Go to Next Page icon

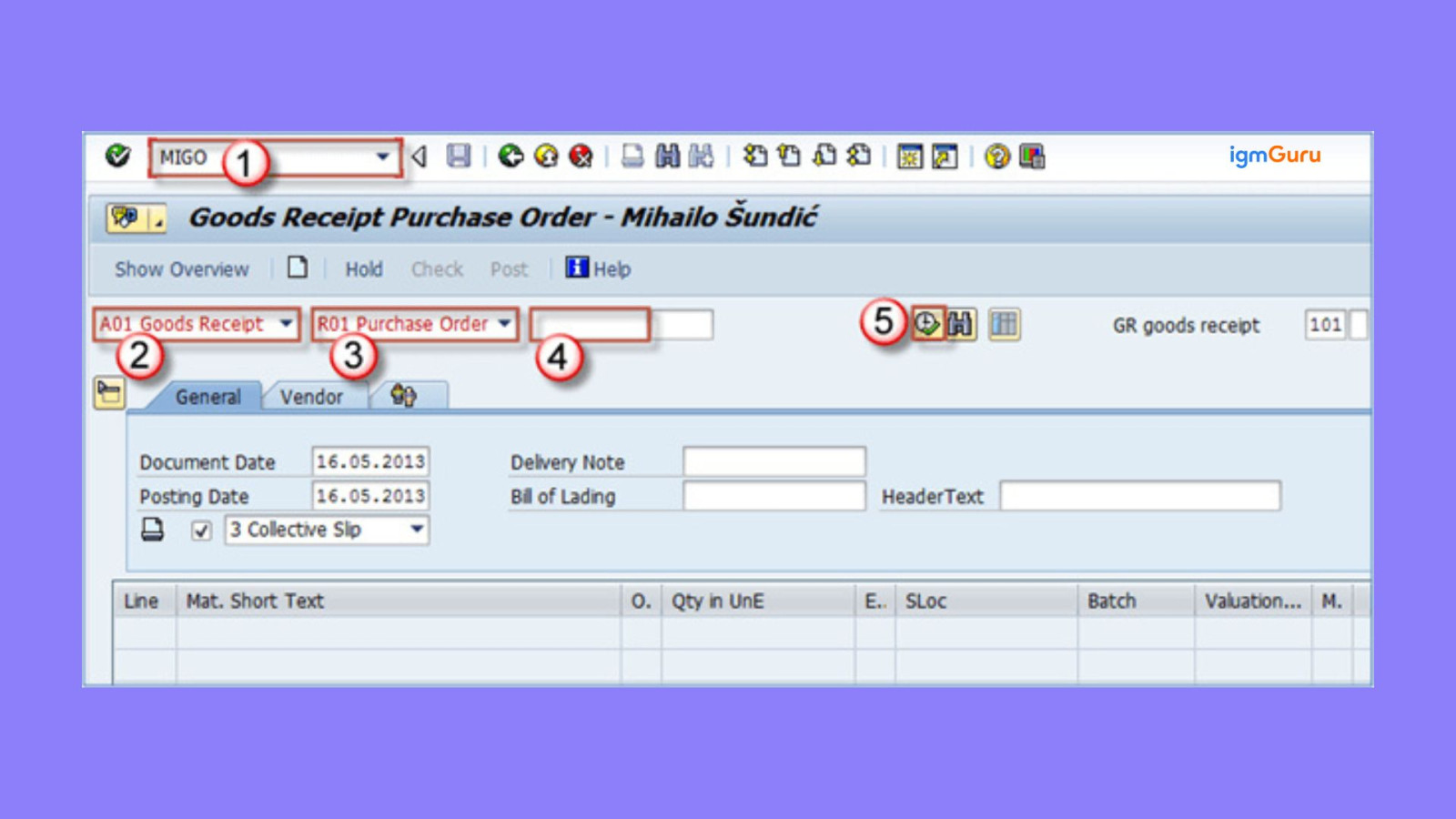click(824, 157)
